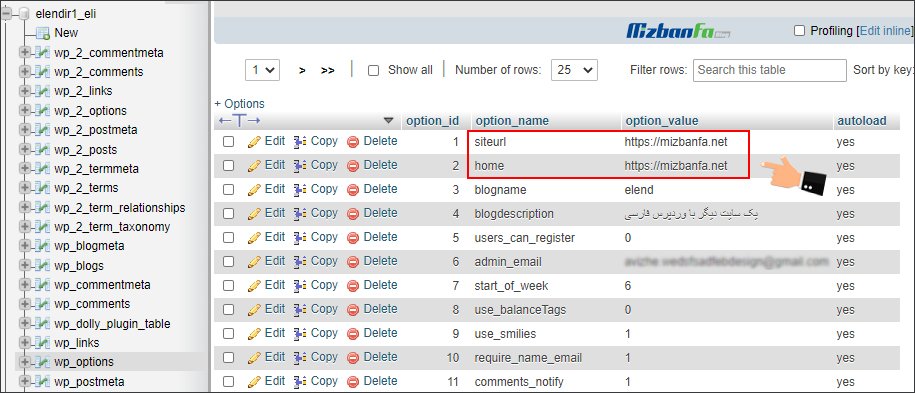This screenshot has width=915, height=393.
Task: Click the Copy icon in use_balanceTags row
Action: pos(300,309)
